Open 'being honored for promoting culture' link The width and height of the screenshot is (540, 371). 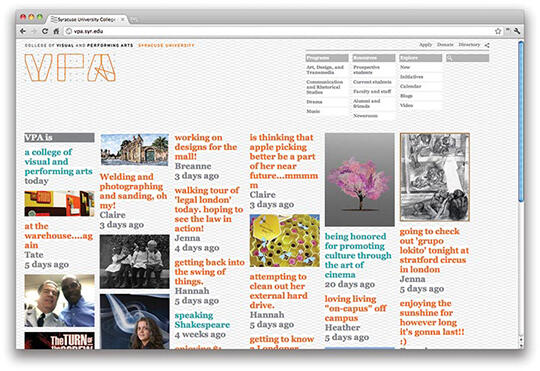[x=358, y=256]
